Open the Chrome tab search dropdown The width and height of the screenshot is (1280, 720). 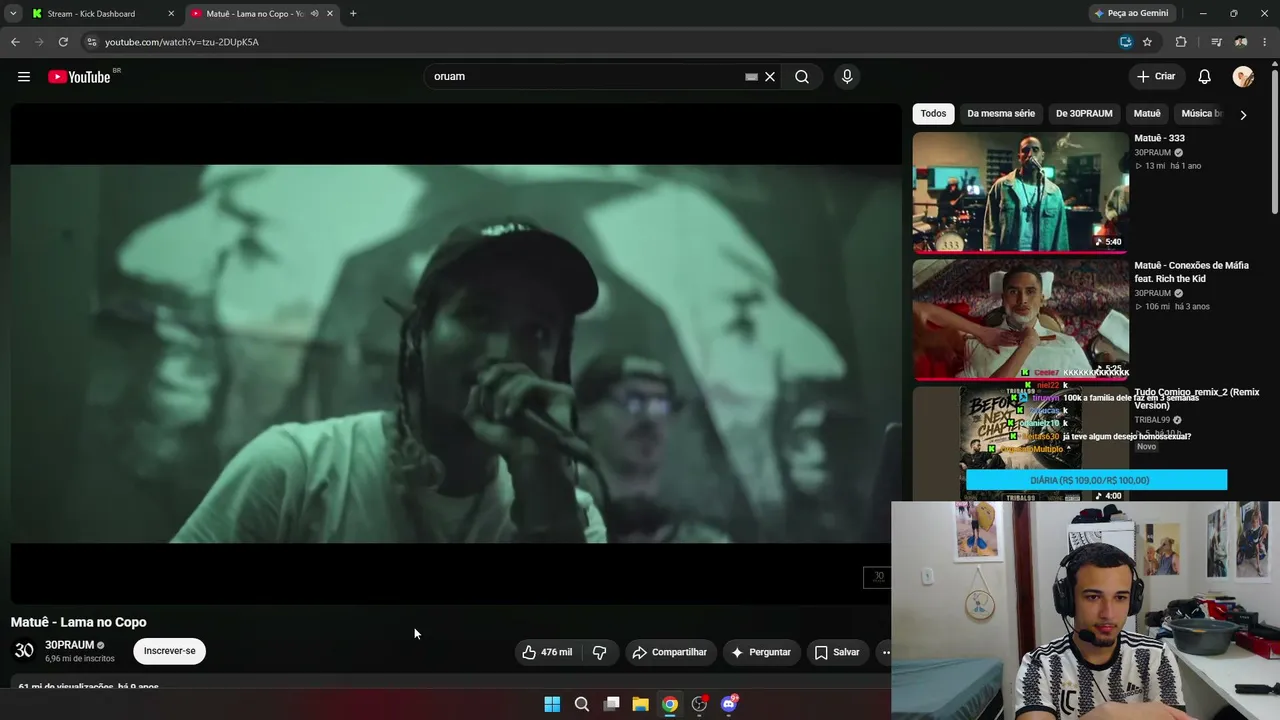tap(13, 14)
